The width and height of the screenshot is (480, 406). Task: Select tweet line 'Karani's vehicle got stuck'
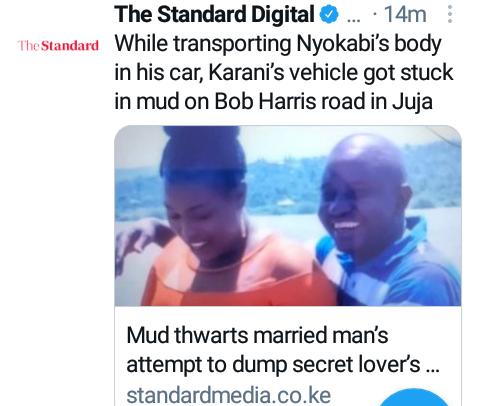tap(331, 72)
